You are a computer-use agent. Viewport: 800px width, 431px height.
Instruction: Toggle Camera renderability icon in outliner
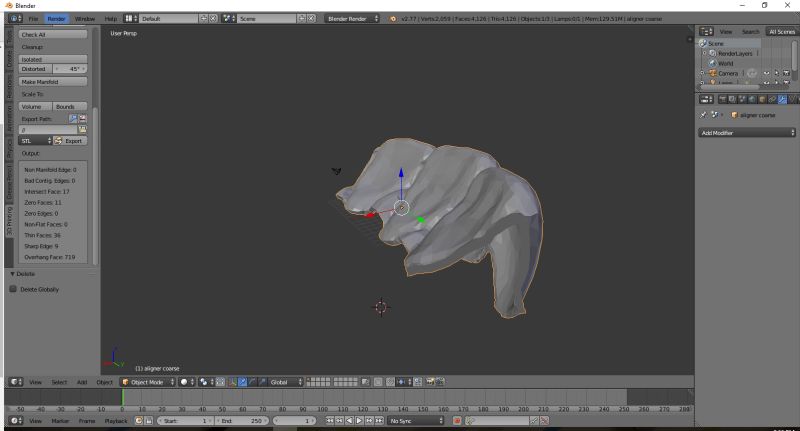786,73
